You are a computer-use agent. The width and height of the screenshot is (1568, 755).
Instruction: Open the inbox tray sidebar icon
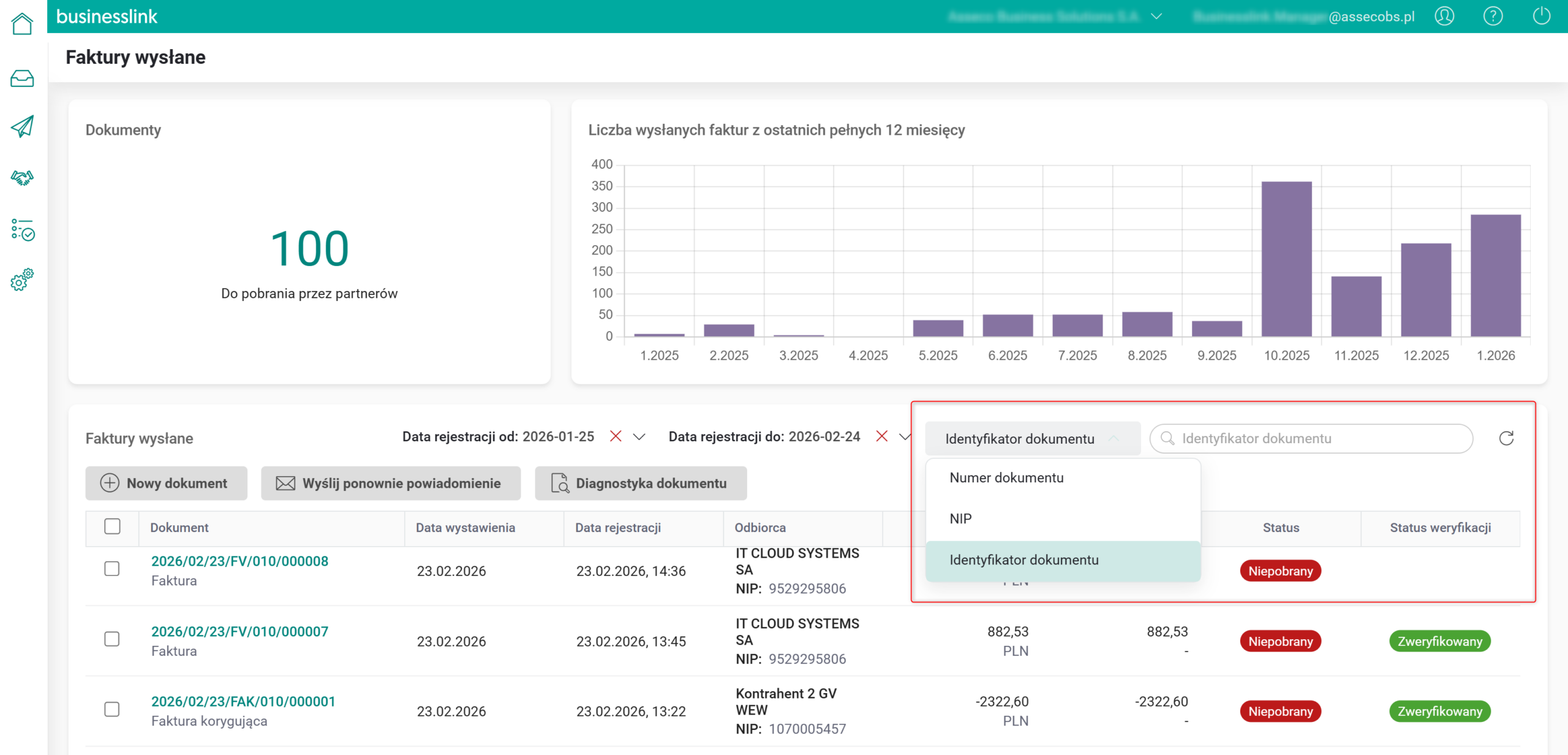(x=22, y=78)
